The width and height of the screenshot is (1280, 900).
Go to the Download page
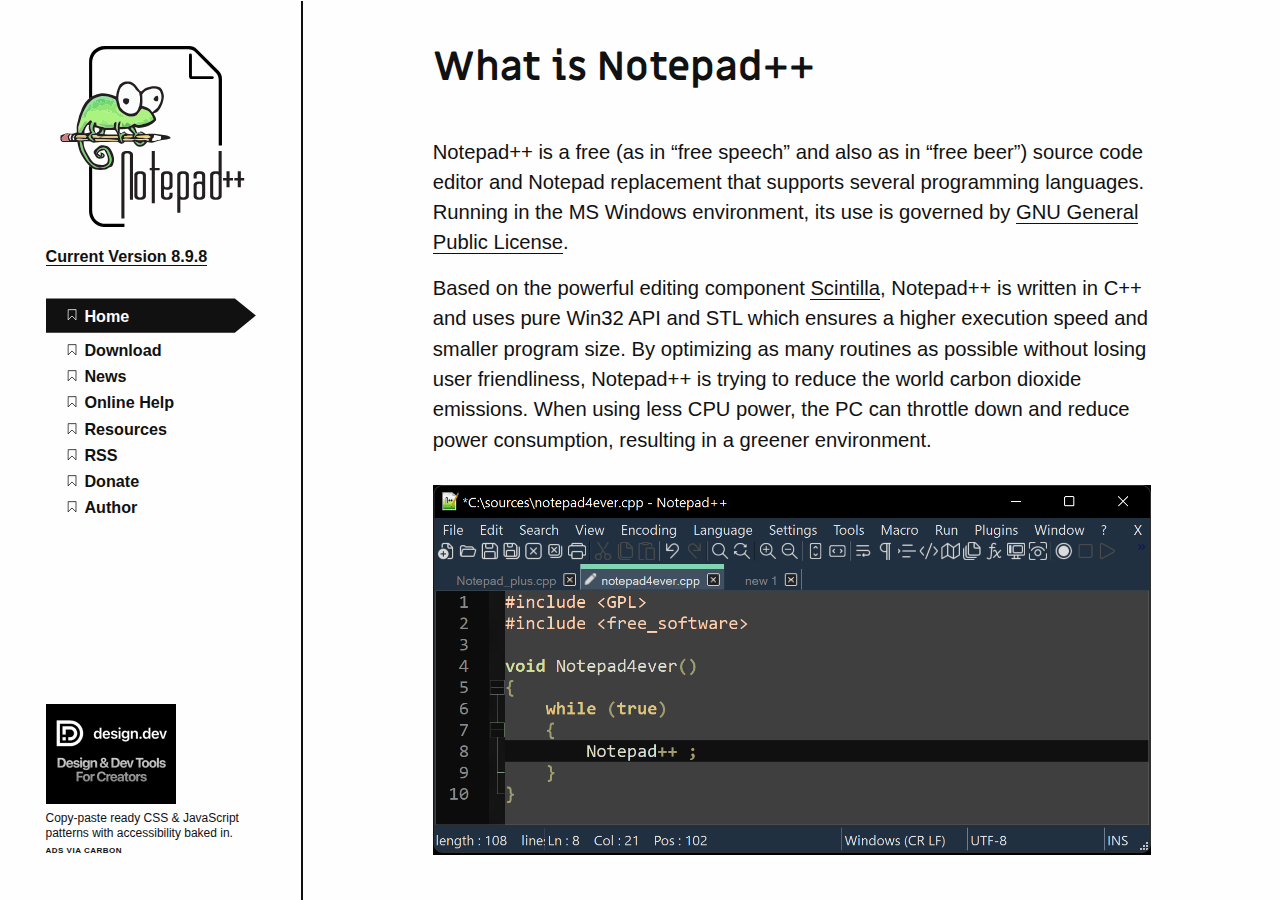click(122, 350)
